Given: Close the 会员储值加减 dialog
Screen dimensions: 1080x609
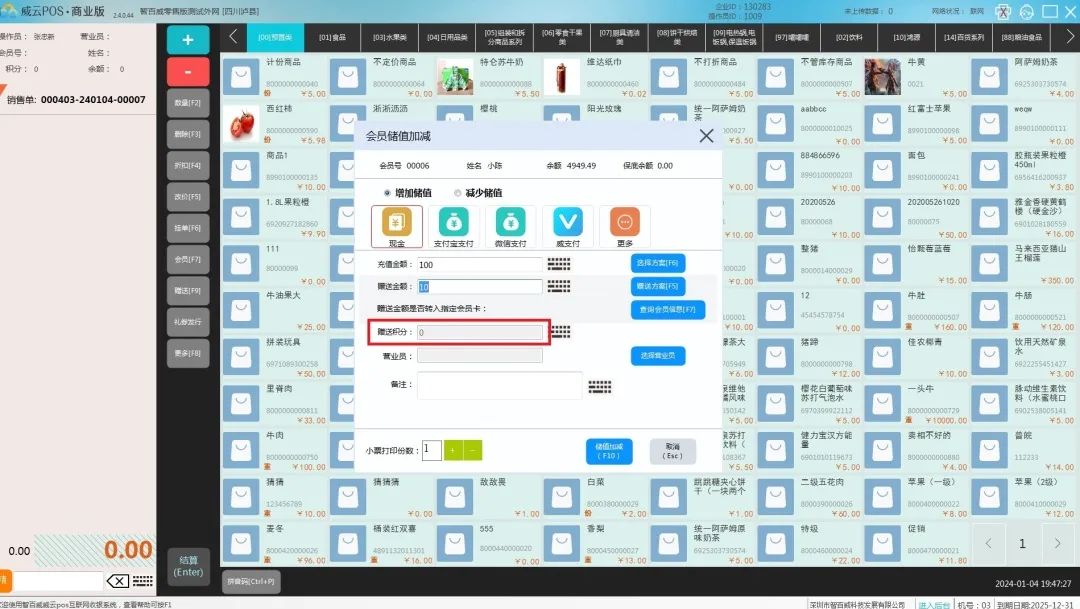Looking at the screenshot, I should click(x=706, y=136).
